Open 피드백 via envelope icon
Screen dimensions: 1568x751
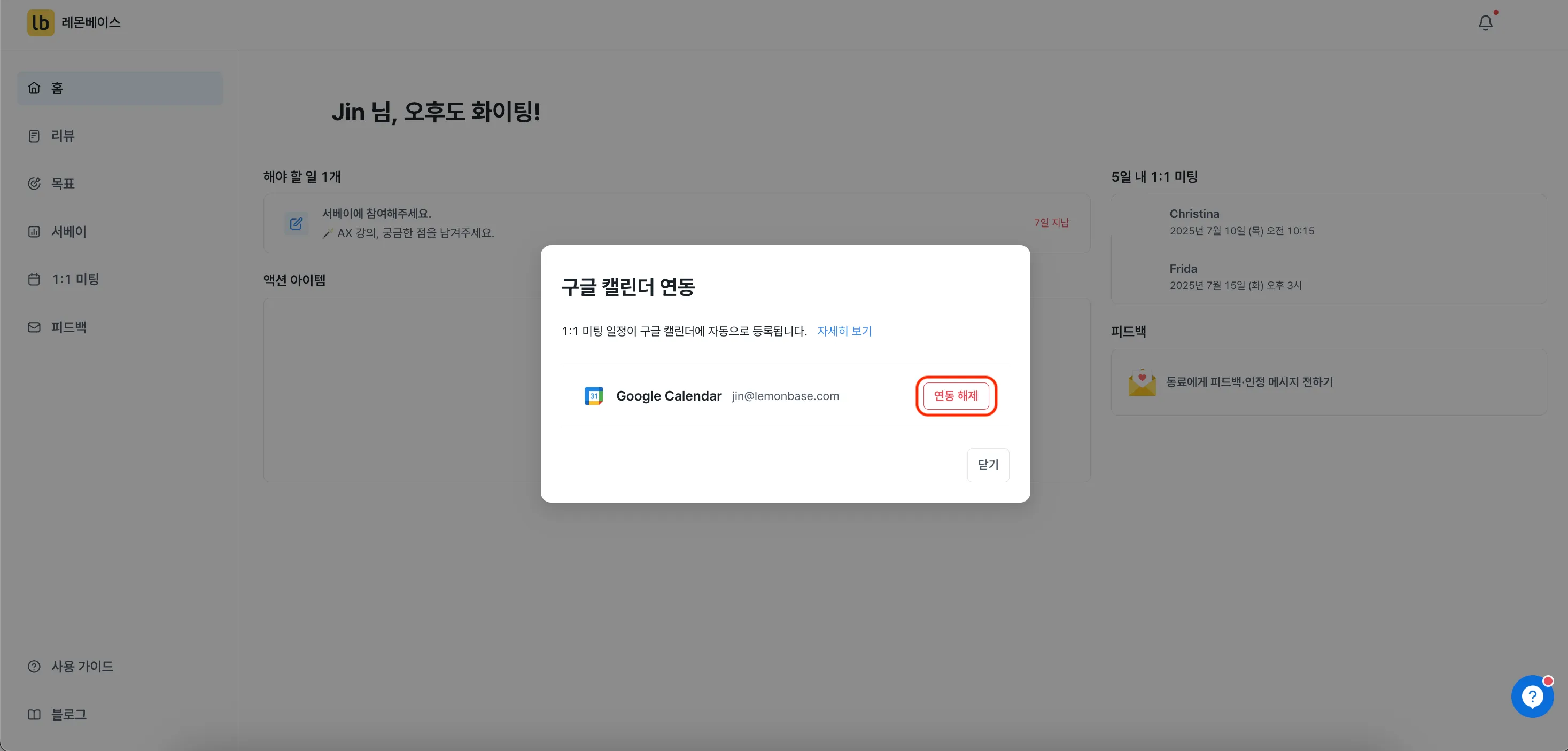[x=34, y=327]
